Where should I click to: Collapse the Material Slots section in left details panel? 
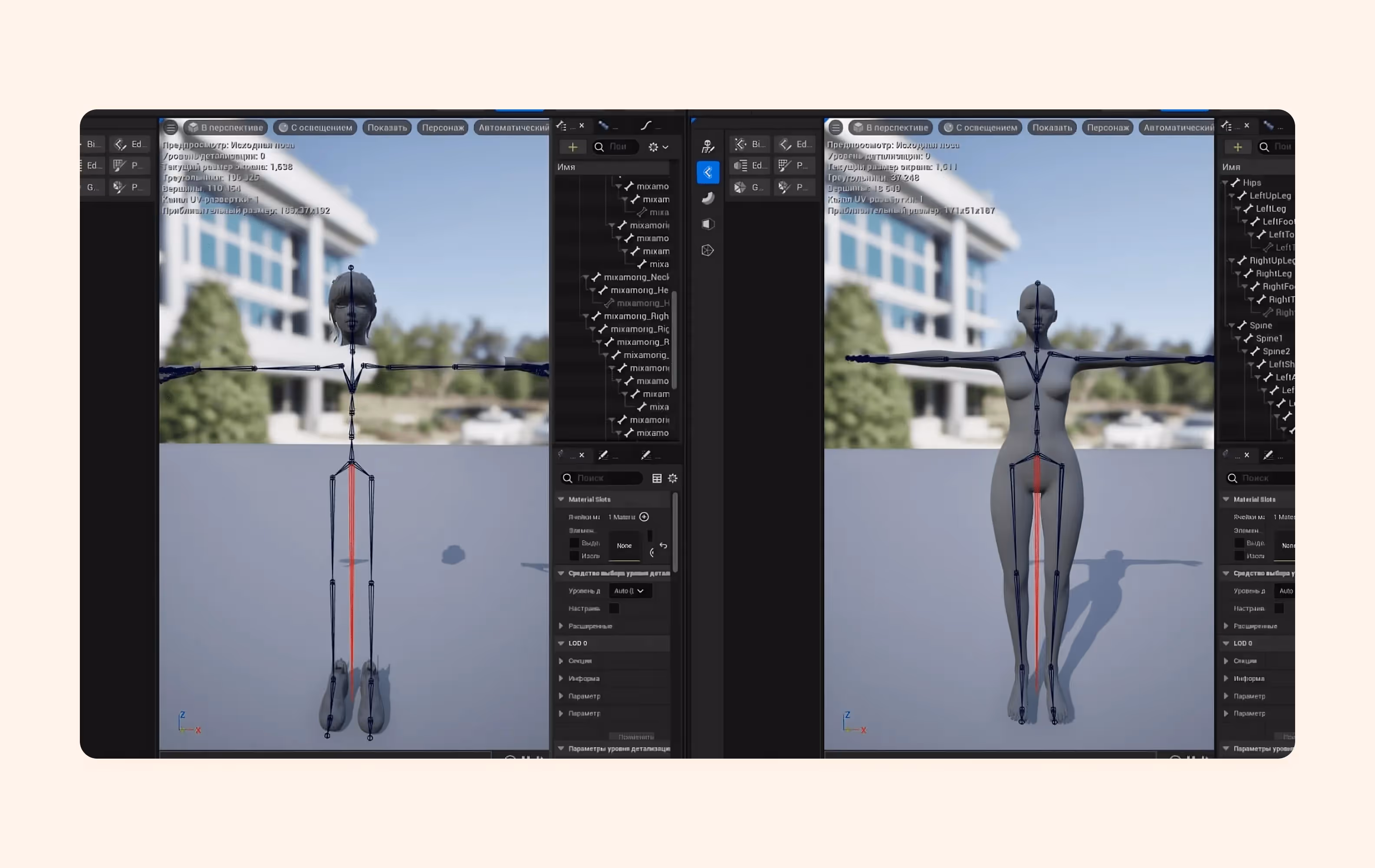click(x=561, y=499)
